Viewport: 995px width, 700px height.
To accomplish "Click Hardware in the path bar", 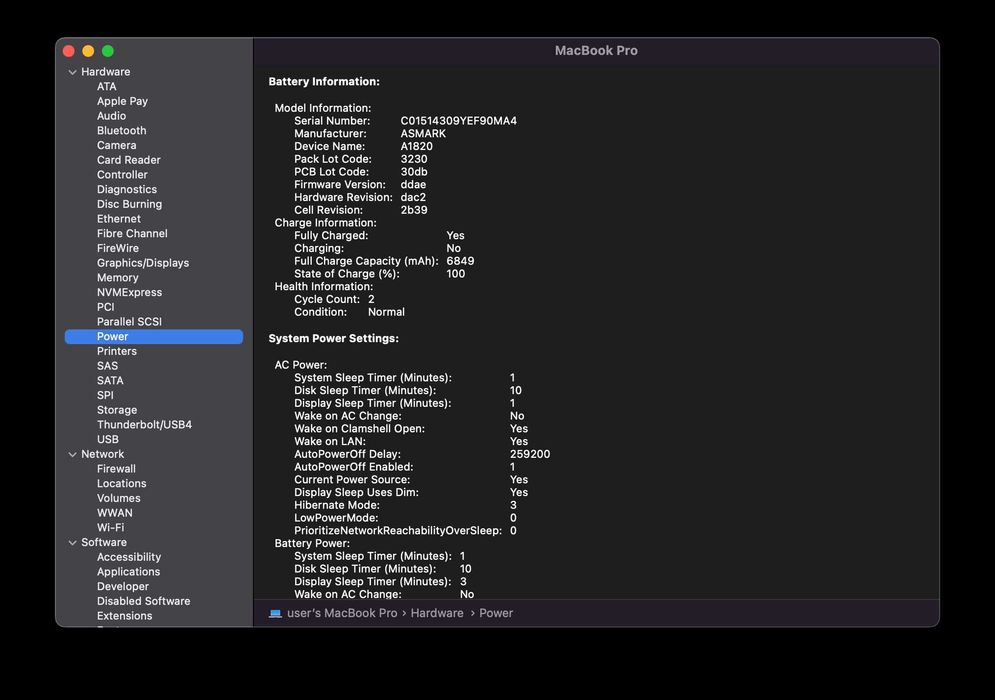I will (437, 613).
